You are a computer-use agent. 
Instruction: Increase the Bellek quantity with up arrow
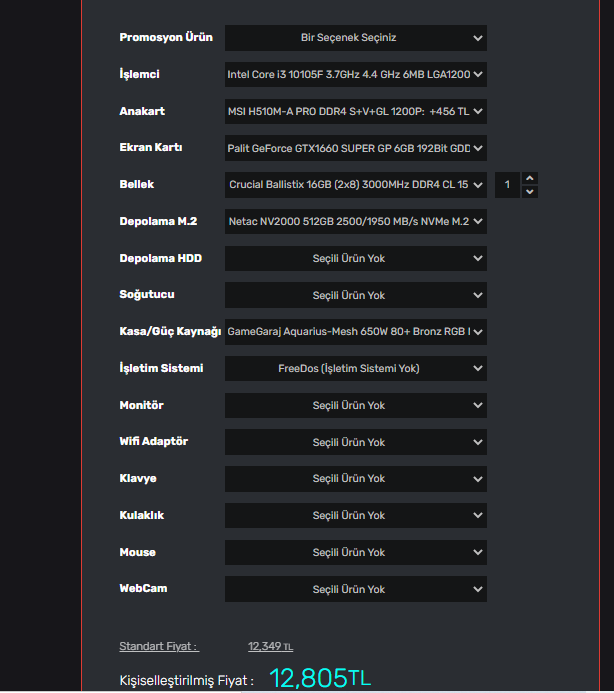coord(530,179)
